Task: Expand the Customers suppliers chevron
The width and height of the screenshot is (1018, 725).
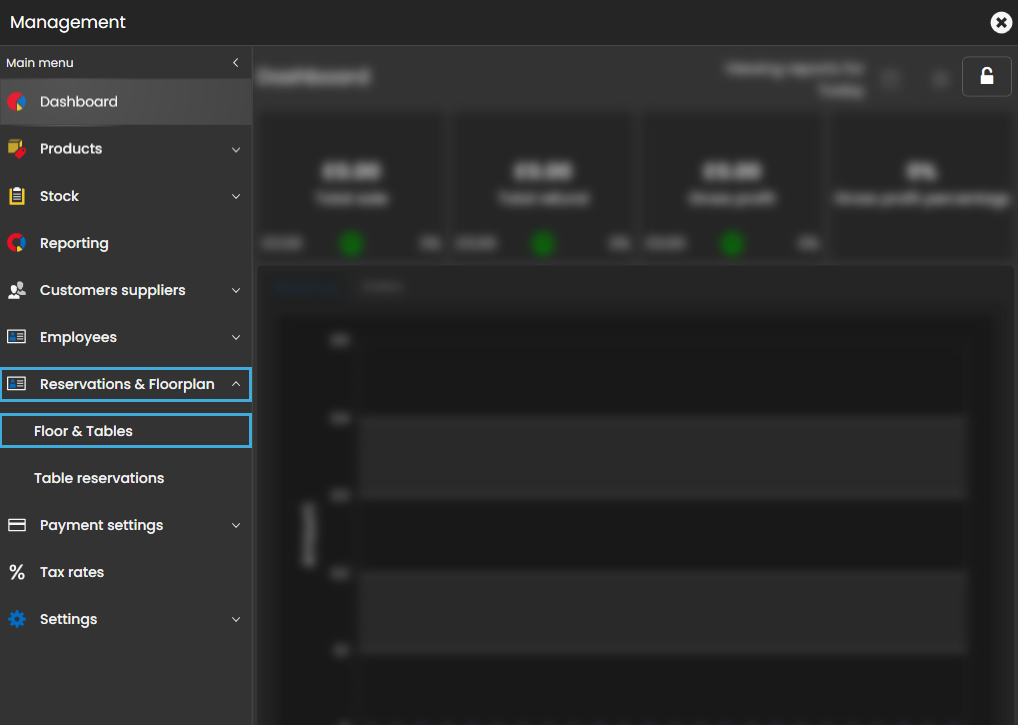Action: 236,291
